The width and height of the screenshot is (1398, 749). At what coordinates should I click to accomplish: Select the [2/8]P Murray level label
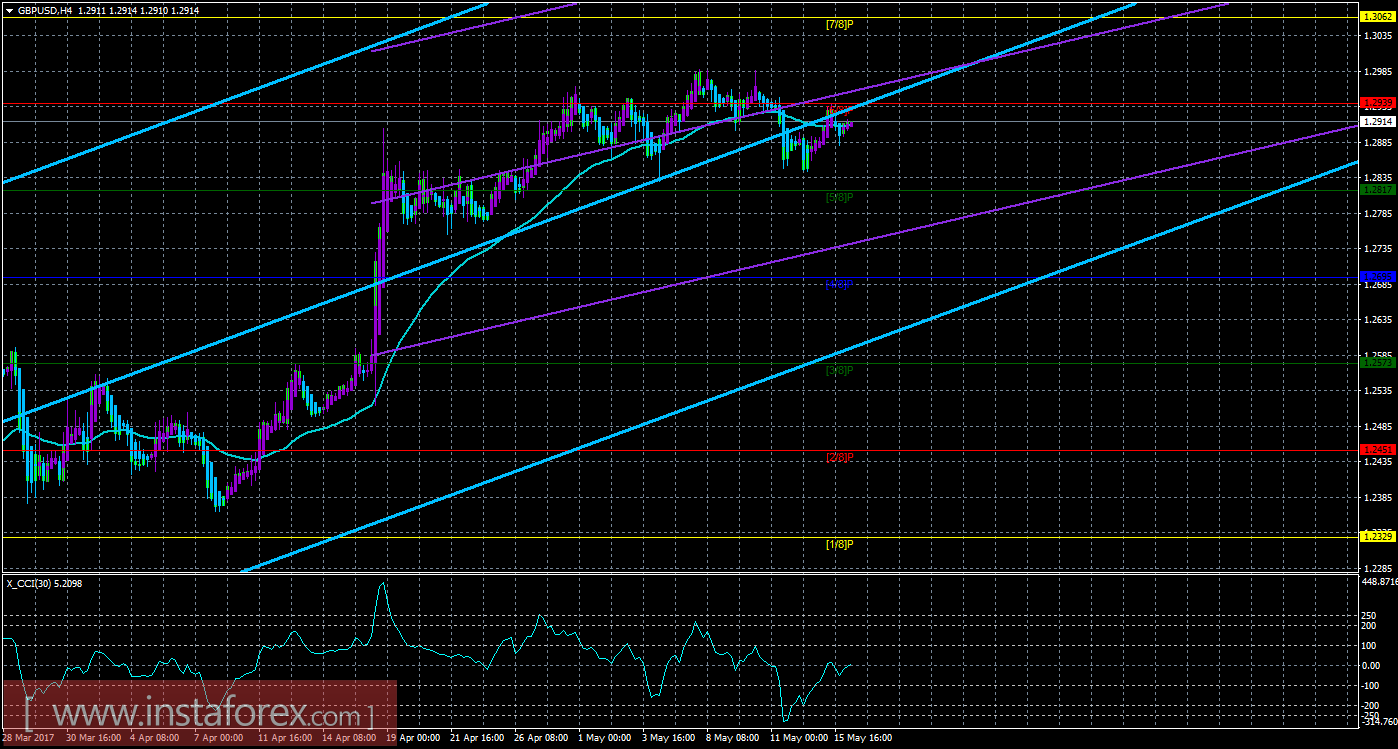tap(839, 457)
